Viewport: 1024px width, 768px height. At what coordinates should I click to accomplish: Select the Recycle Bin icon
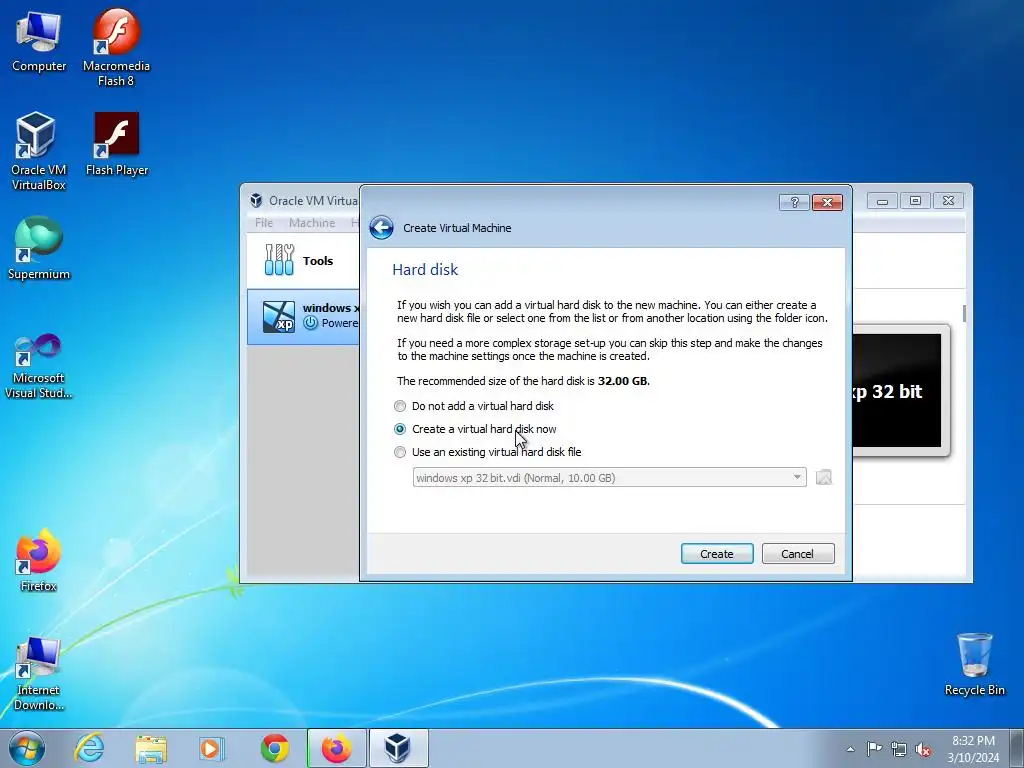974,665
